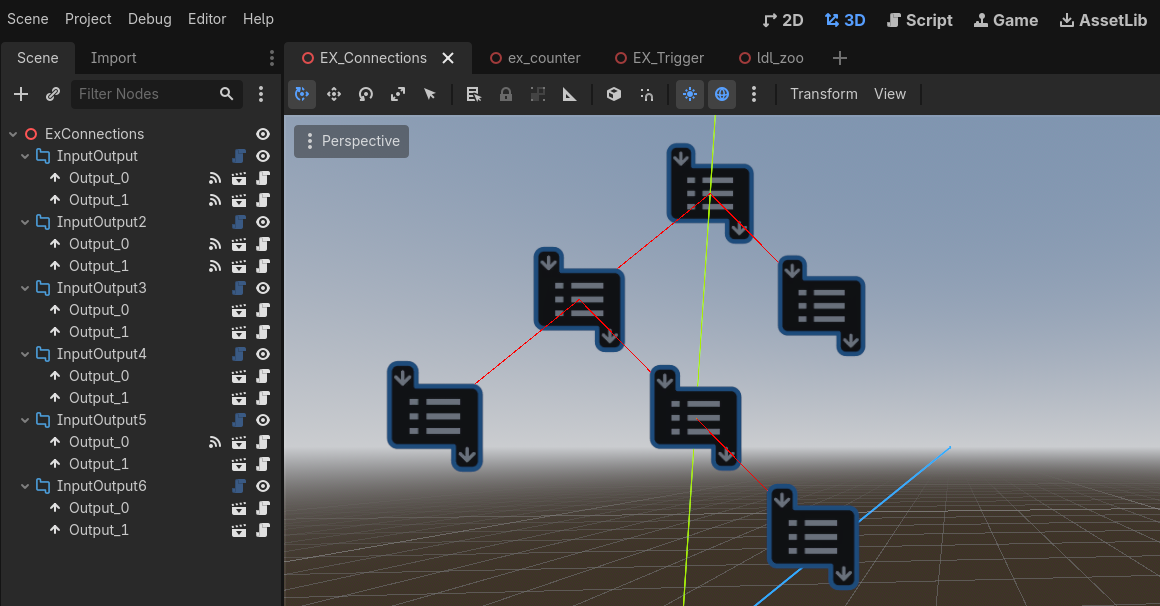Open the ruler measurement tool

pyautogui.click(x=570, y=94)
